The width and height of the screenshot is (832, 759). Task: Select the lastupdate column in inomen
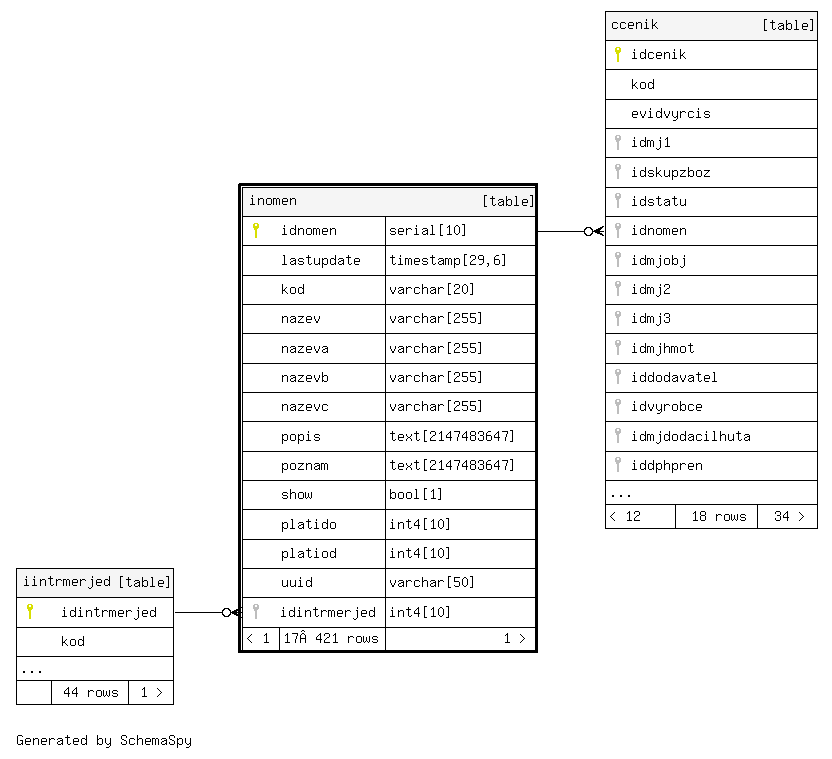coord(320,260)
